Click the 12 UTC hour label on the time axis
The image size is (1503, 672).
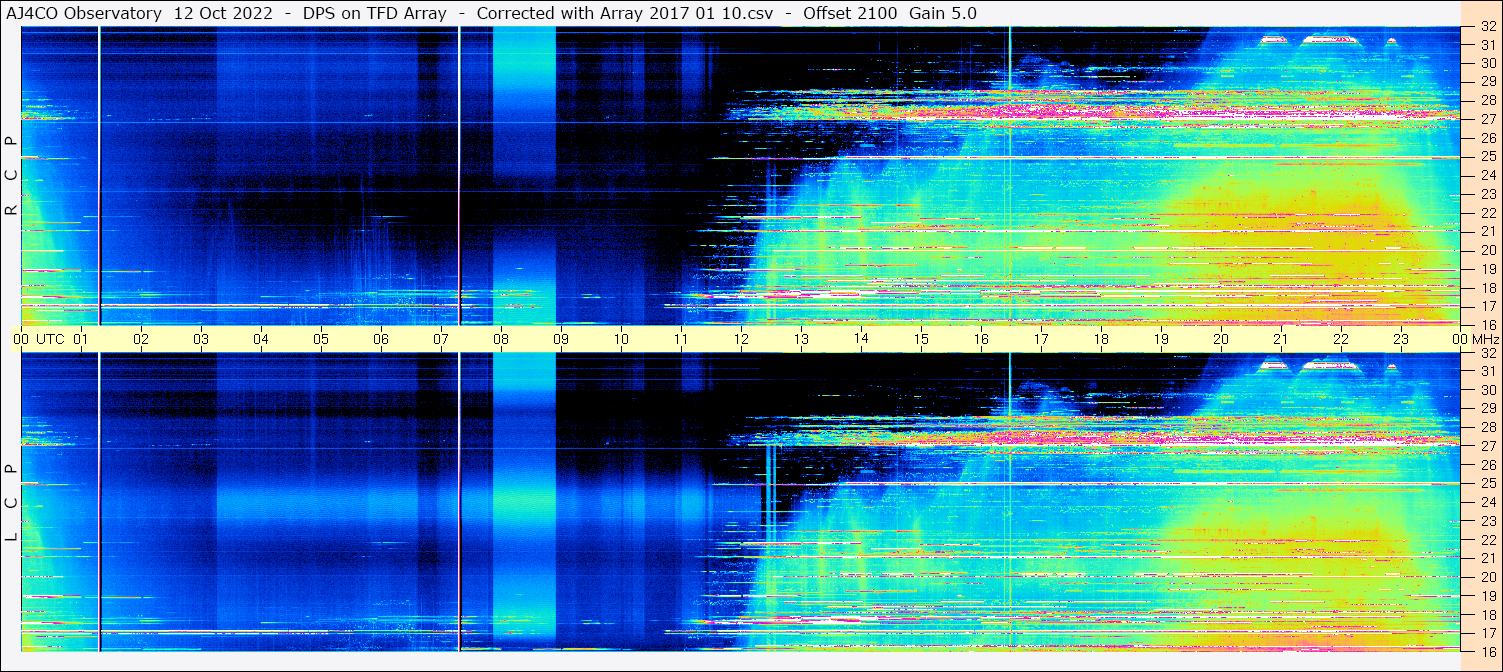741,339
